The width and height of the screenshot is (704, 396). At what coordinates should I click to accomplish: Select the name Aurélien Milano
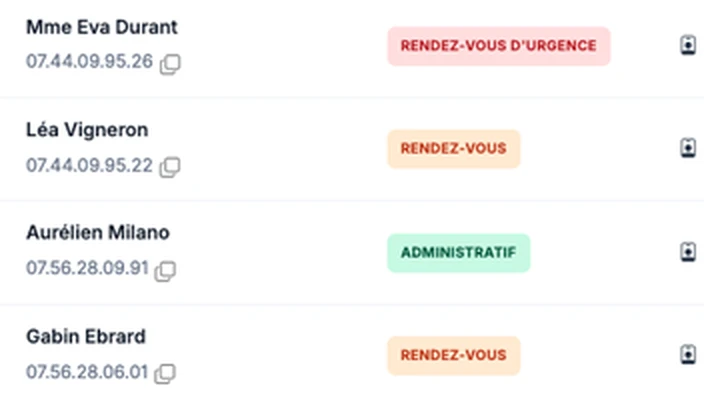pyautogui.click(x=98, y=233)
